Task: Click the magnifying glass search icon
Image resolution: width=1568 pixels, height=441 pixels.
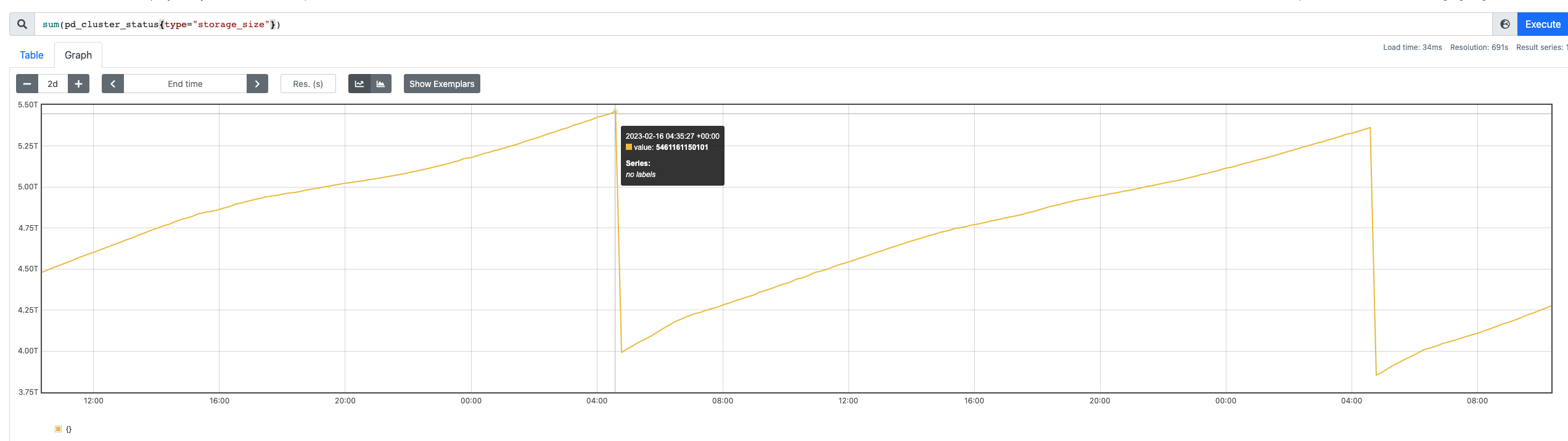Action: (x=22, y=25)
